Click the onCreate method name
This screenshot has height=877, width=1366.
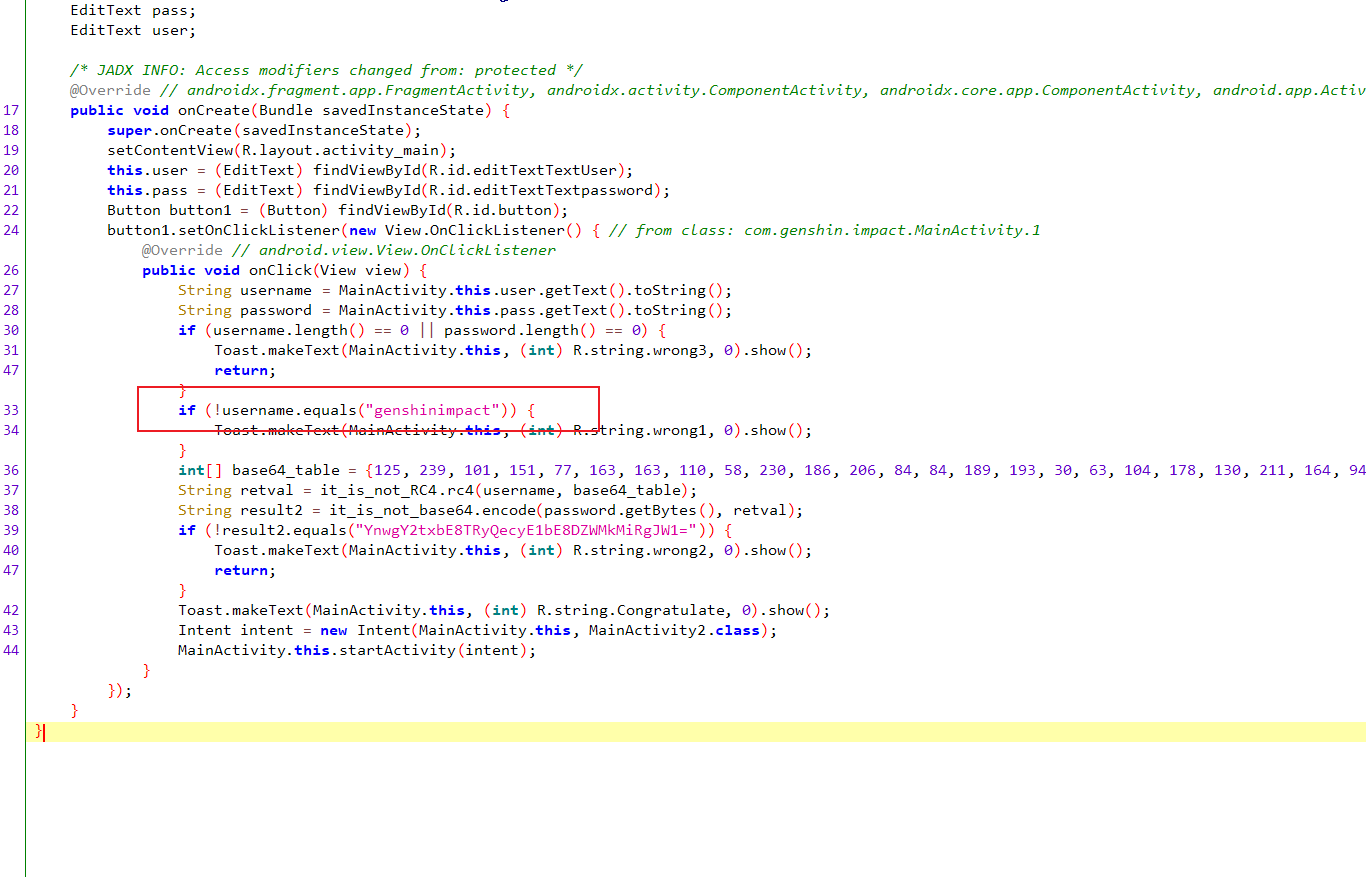point(214,110)
